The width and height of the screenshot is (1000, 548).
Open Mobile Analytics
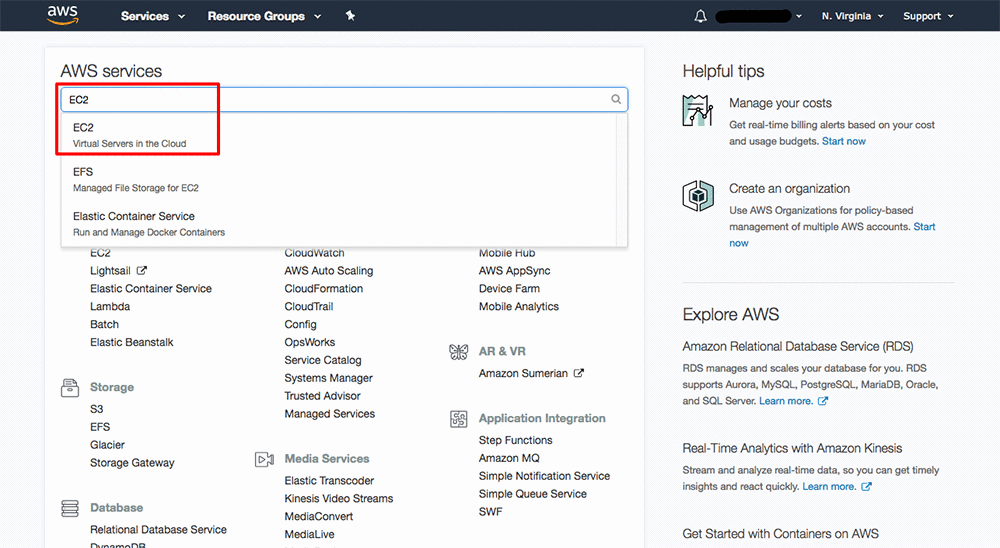[518, 306]
